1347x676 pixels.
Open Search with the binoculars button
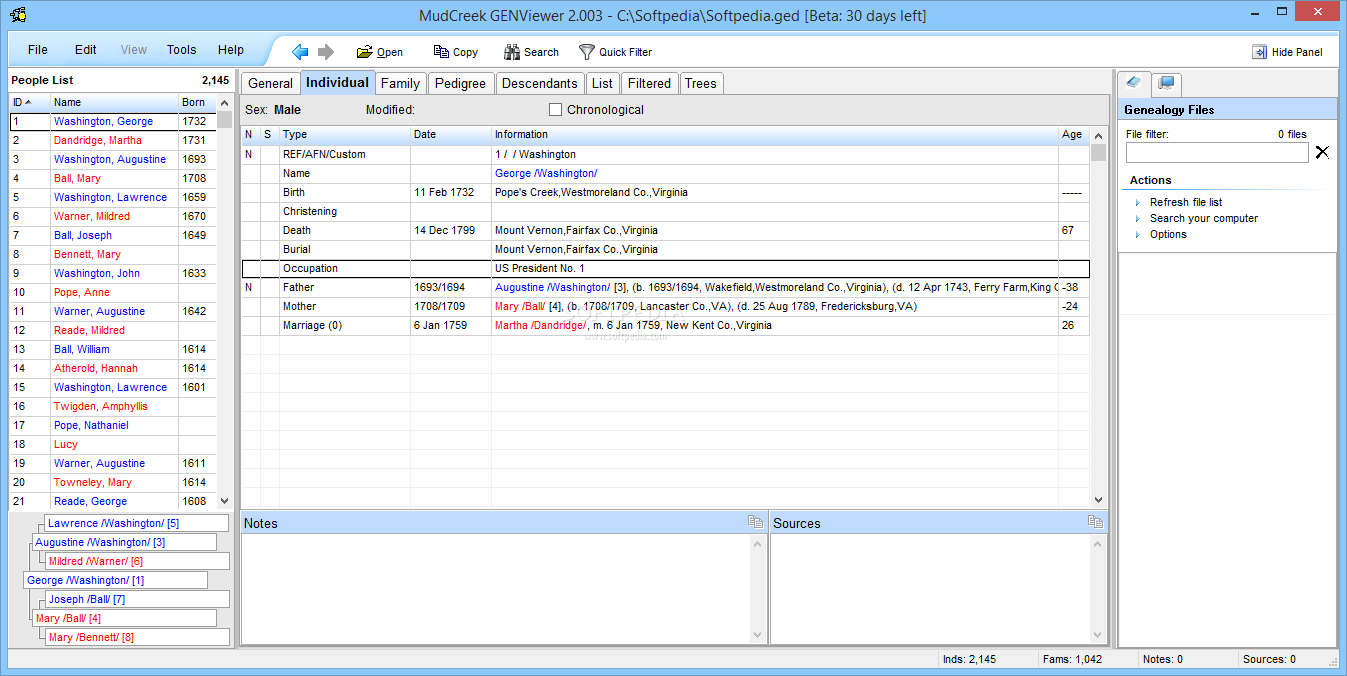[531, 52]
